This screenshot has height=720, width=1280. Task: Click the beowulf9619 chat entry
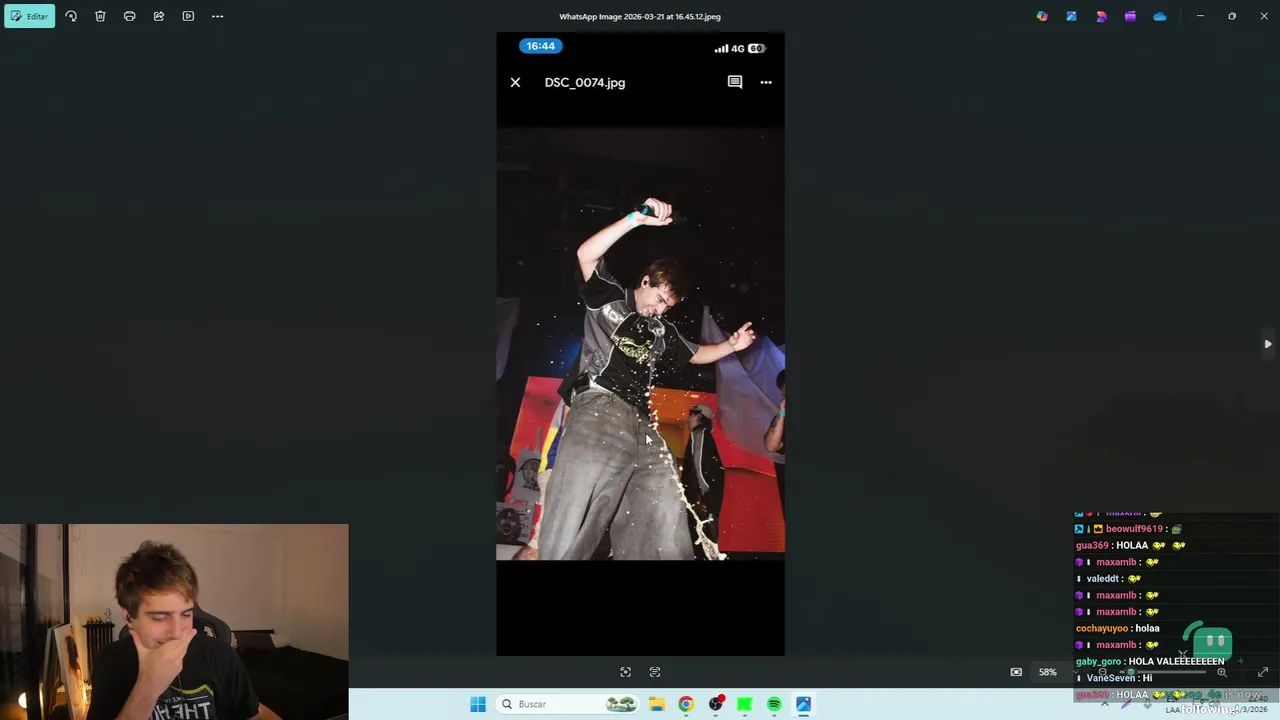coord(1129,528)
